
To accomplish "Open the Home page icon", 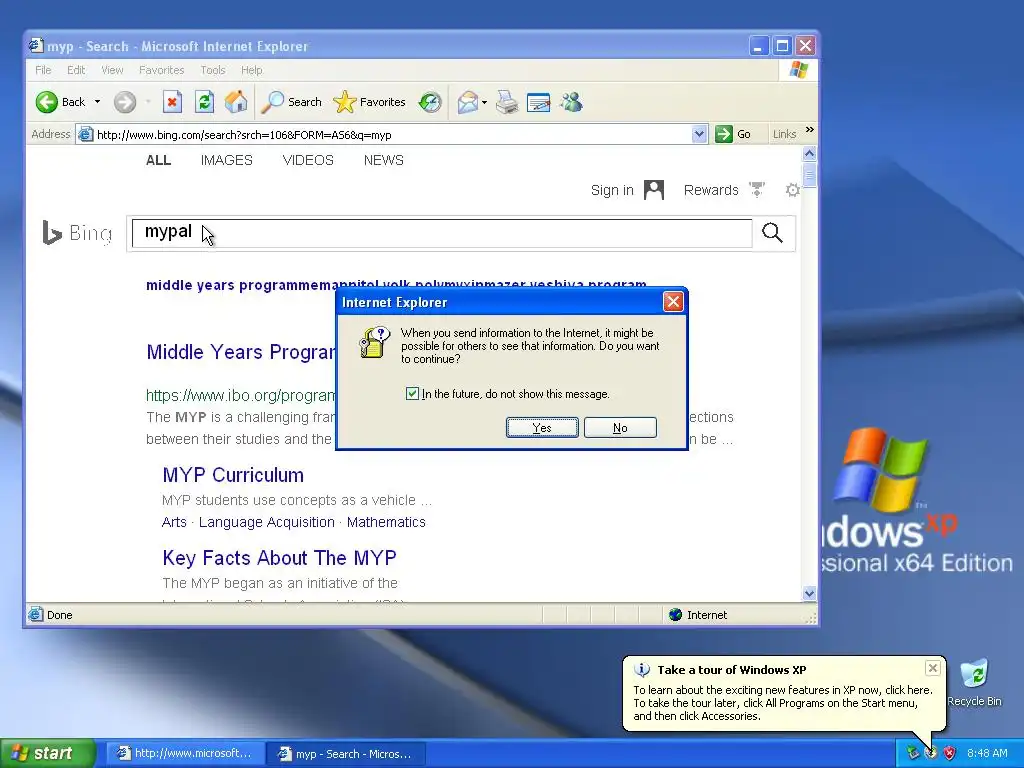I will [236, 102].
